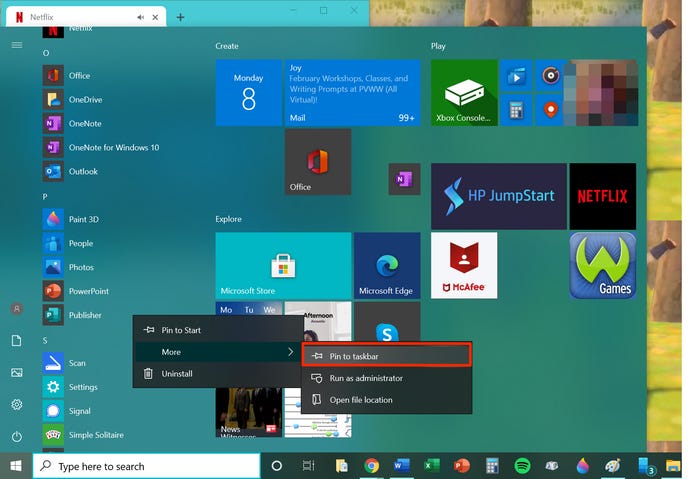Open Paint 3D from the app list
700x479 pixels.
coord(83,219)
